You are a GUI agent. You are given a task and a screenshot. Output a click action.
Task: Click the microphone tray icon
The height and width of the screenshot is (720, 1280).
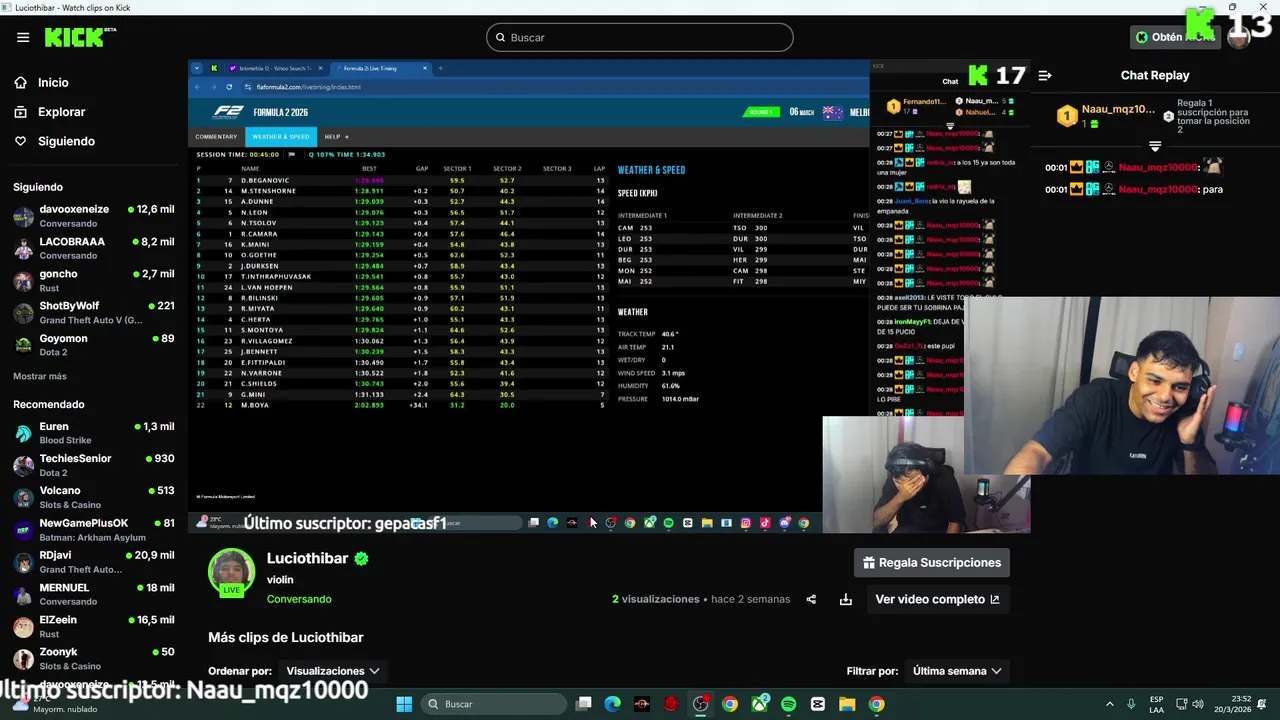coord(1131,704)
